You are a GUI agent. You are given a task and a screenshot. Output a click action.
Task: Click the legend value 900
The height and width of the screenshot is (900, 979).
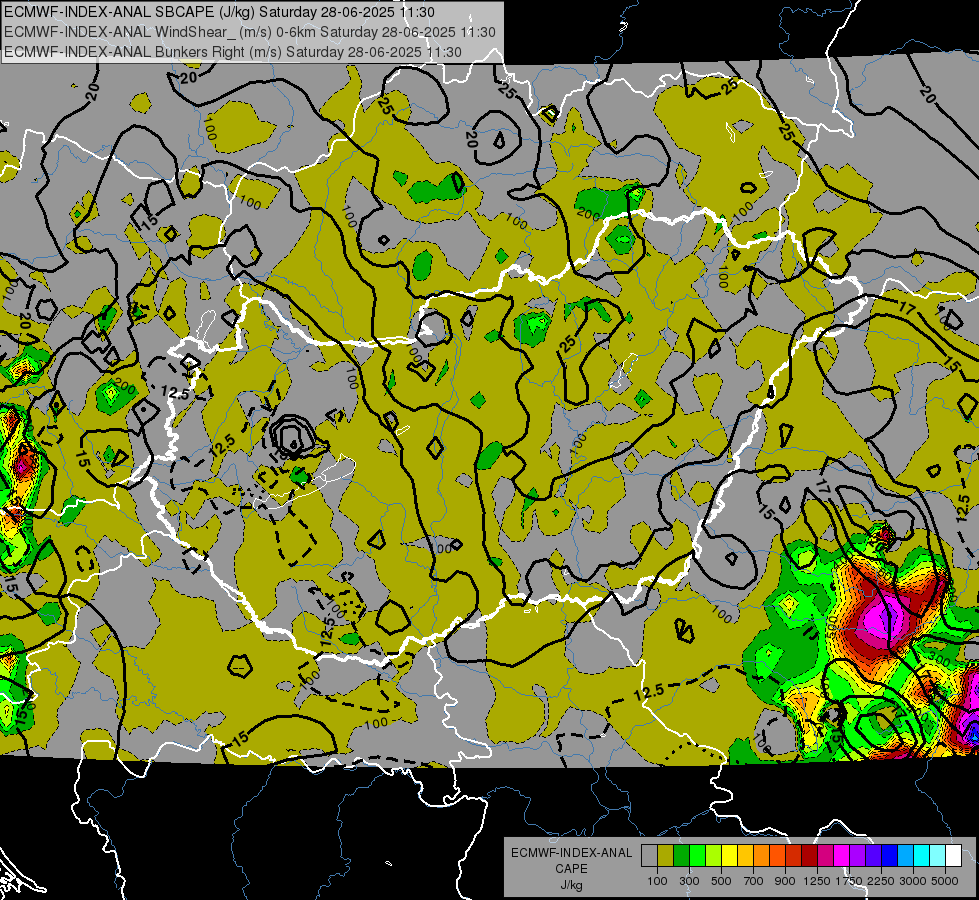point(785,881)
